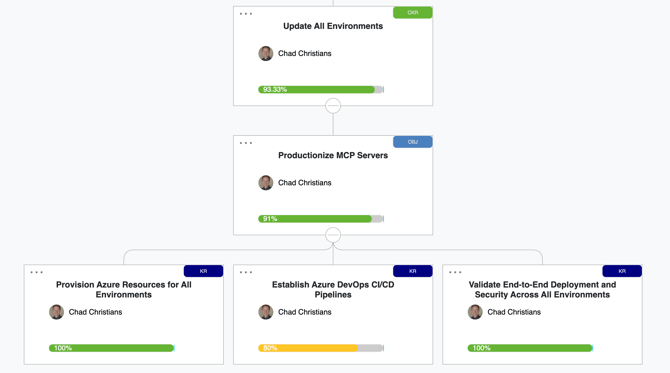Viewport: 670px width, 373px height.
Task: Open the Productionize MCP Servers title
Action: coord(333,156)
